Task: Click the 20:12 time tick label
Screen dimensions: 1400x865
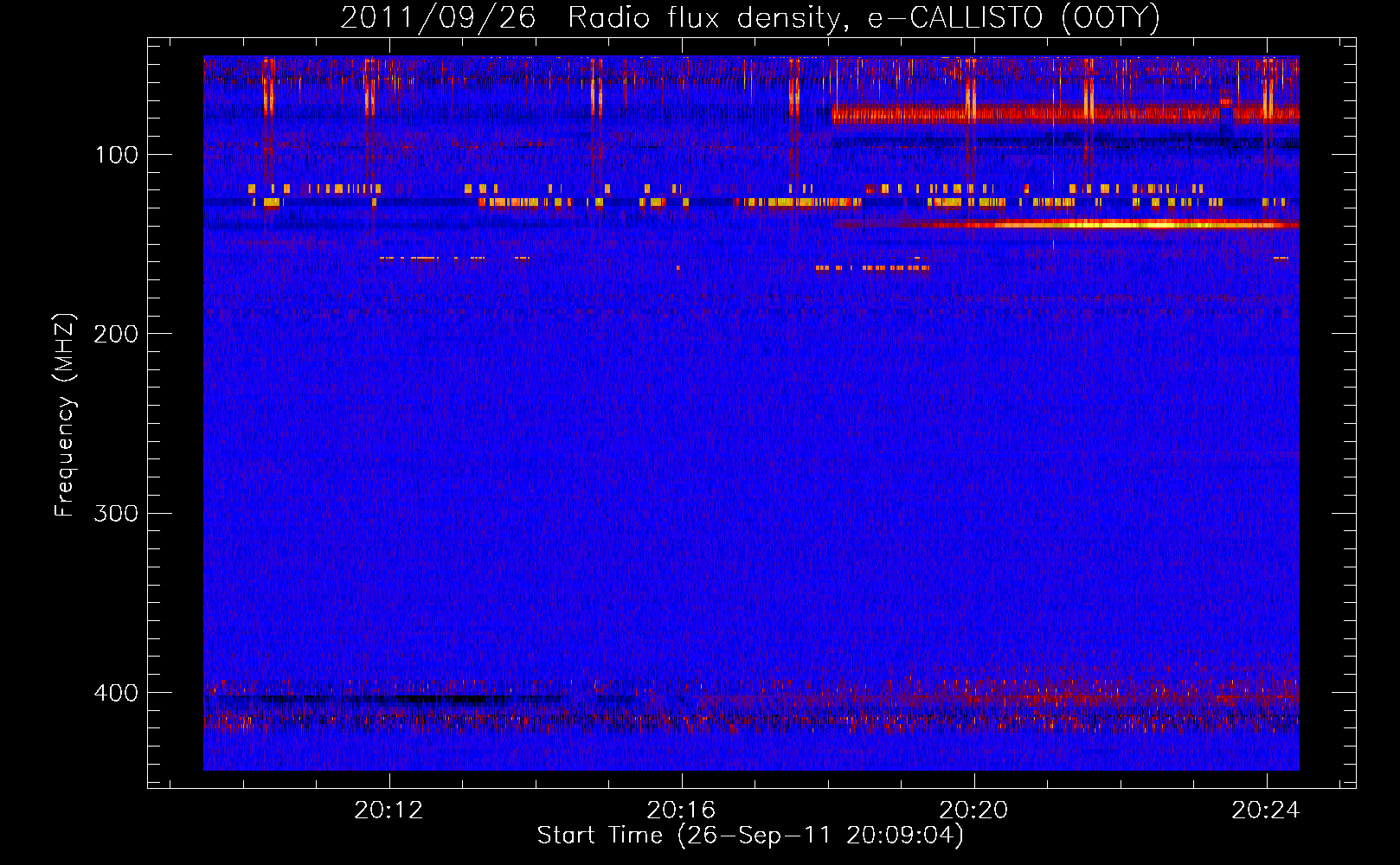Action: (x=389, y=810)
